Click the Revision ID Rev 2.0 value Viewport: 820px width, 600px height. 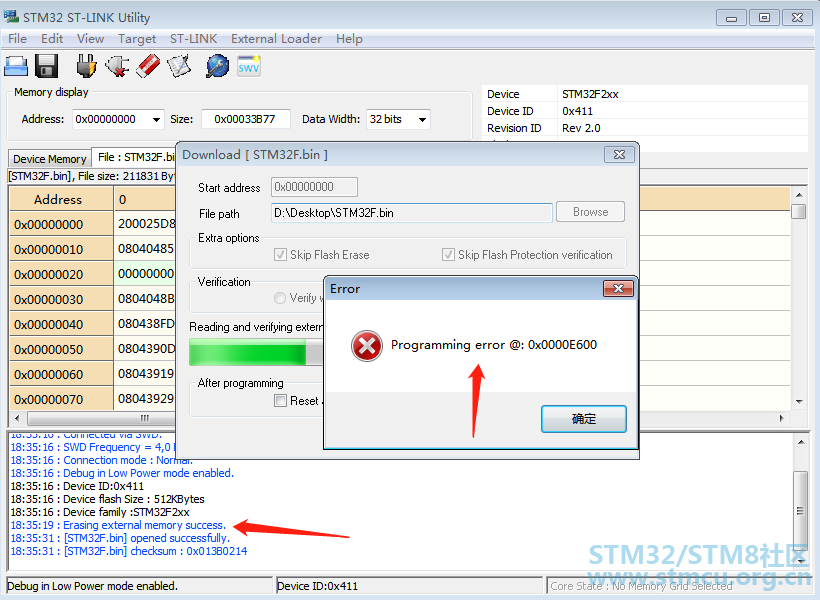[x=581, y=128]
